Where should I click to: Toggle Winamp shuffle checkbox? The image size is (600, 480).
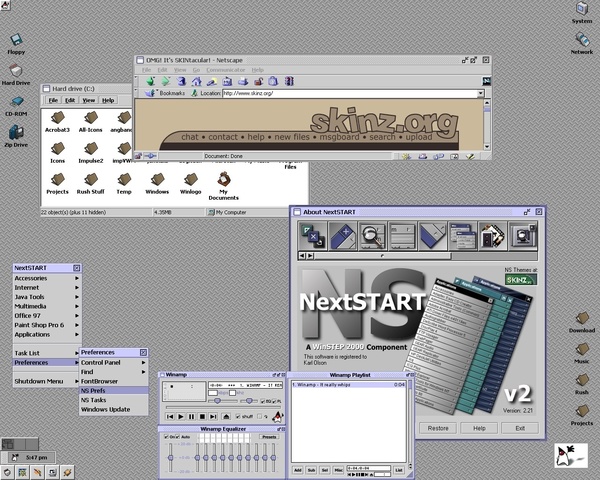tap(238, 416)
